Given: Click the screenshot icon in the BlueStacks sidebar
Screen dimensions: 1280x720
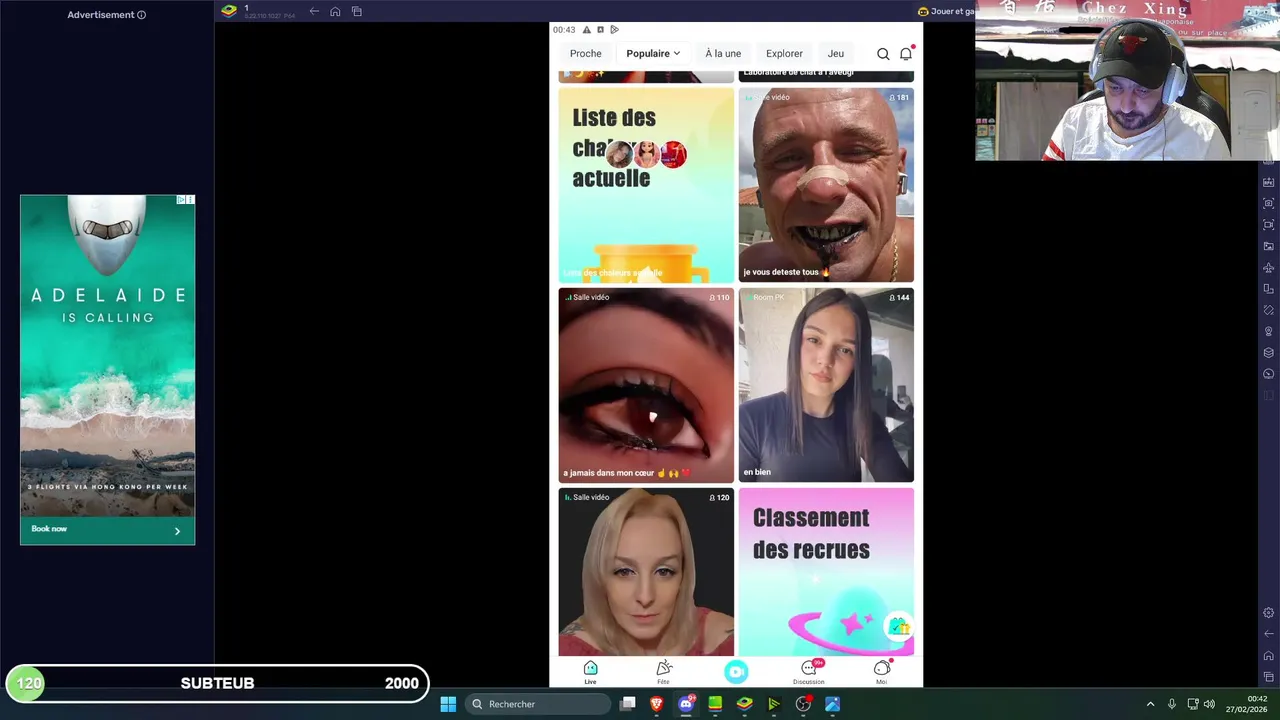Looking at the screenshot, I should (1269, 203).
